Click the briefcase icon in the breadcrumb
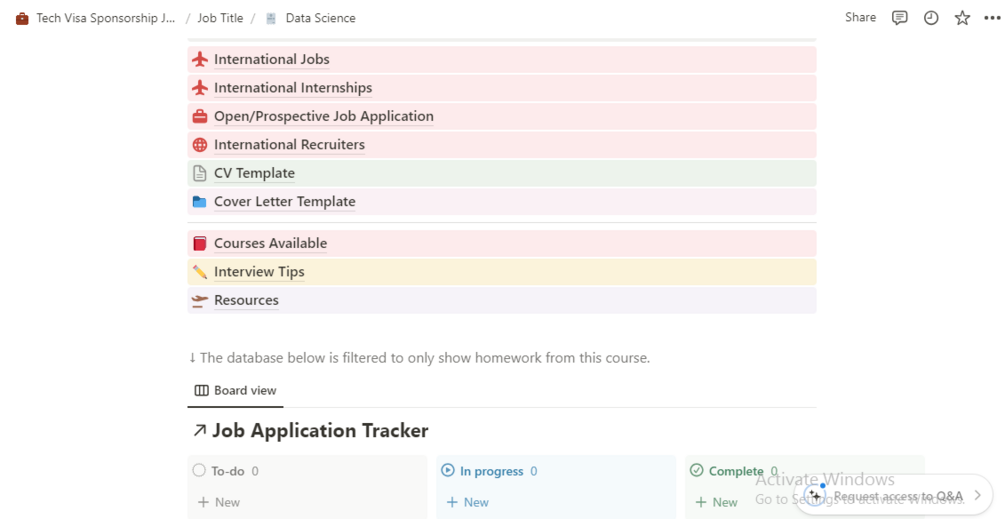 [22, 19]
